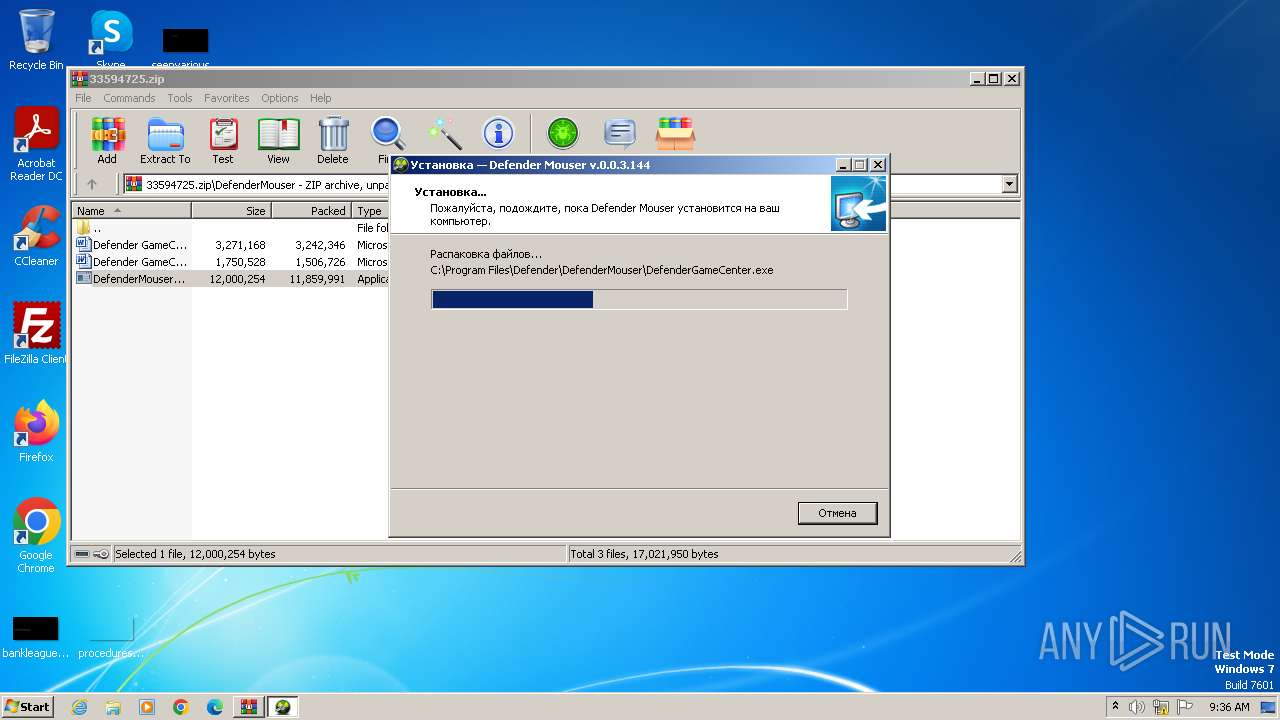Sort the list by the Packed column header

pyautogui.click(x=311, y=211)
